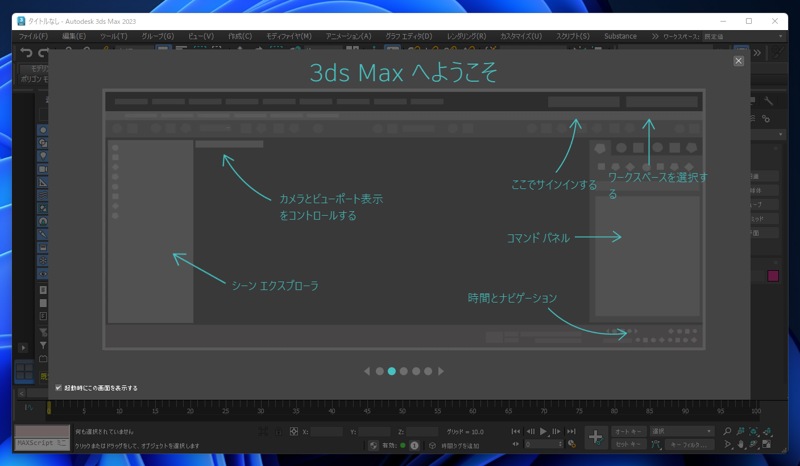This screenshot has height=466, width=800.
Task: Expand the menu bar overflow chevrons
Action: click(x=655, y=36)
